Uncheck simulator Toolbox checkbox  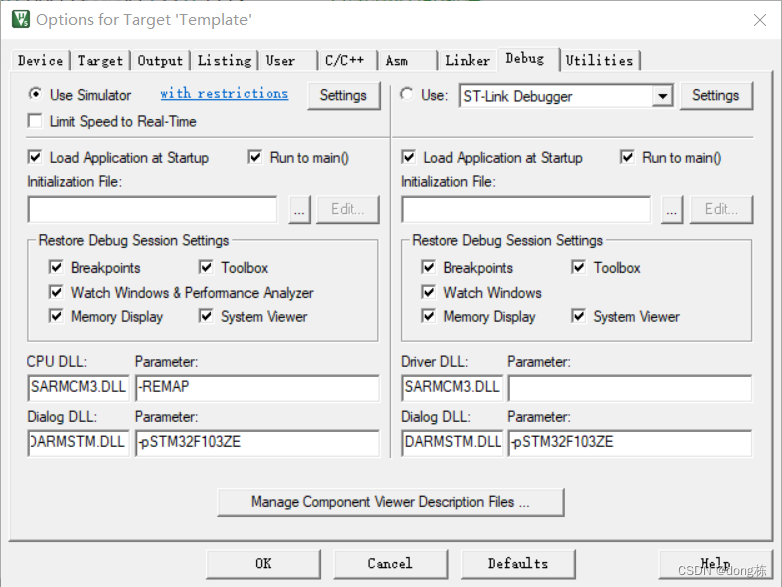206,267
